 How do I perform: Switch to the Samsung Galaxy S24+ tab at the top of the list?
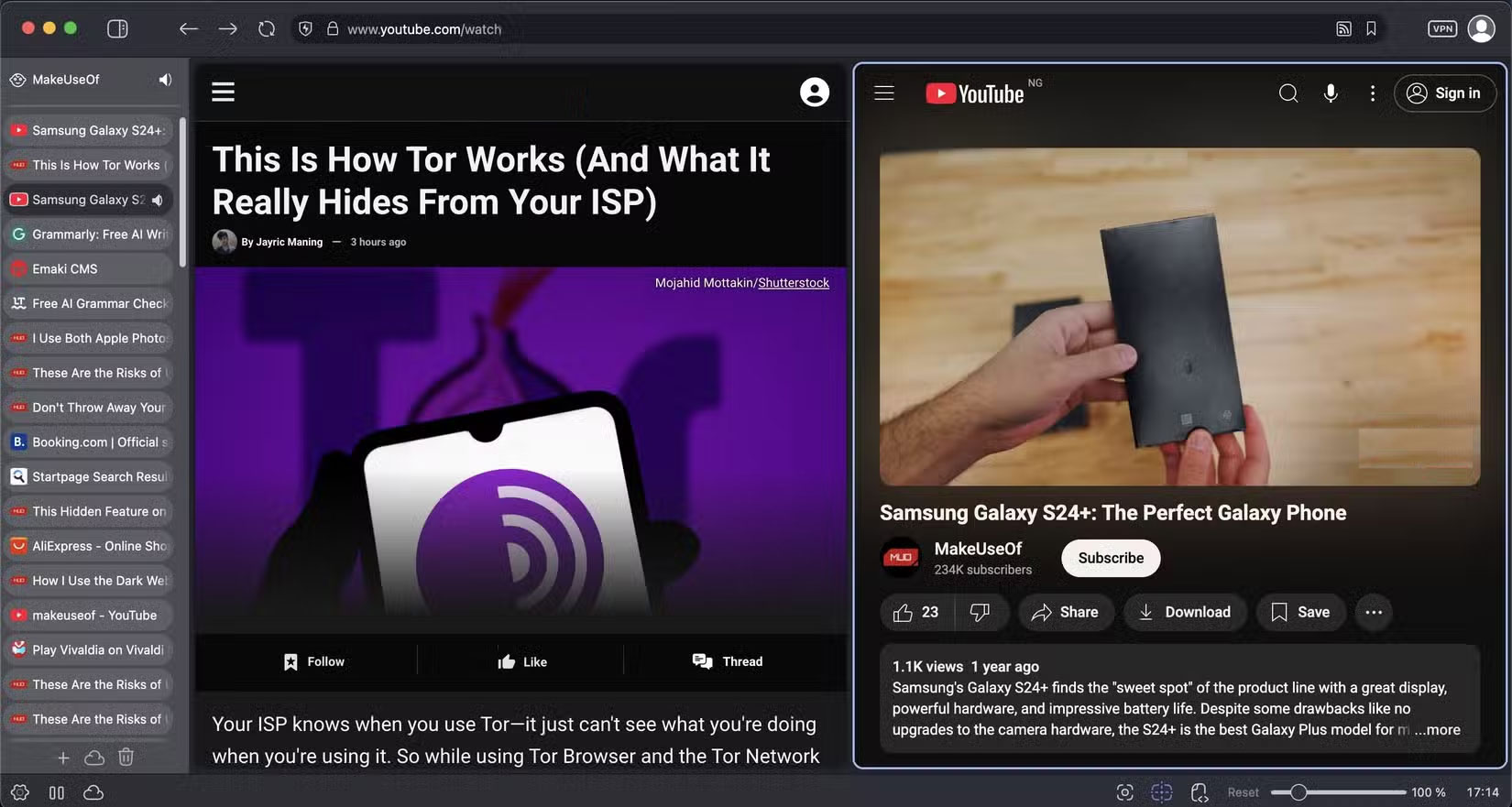(x=88, y=130)
